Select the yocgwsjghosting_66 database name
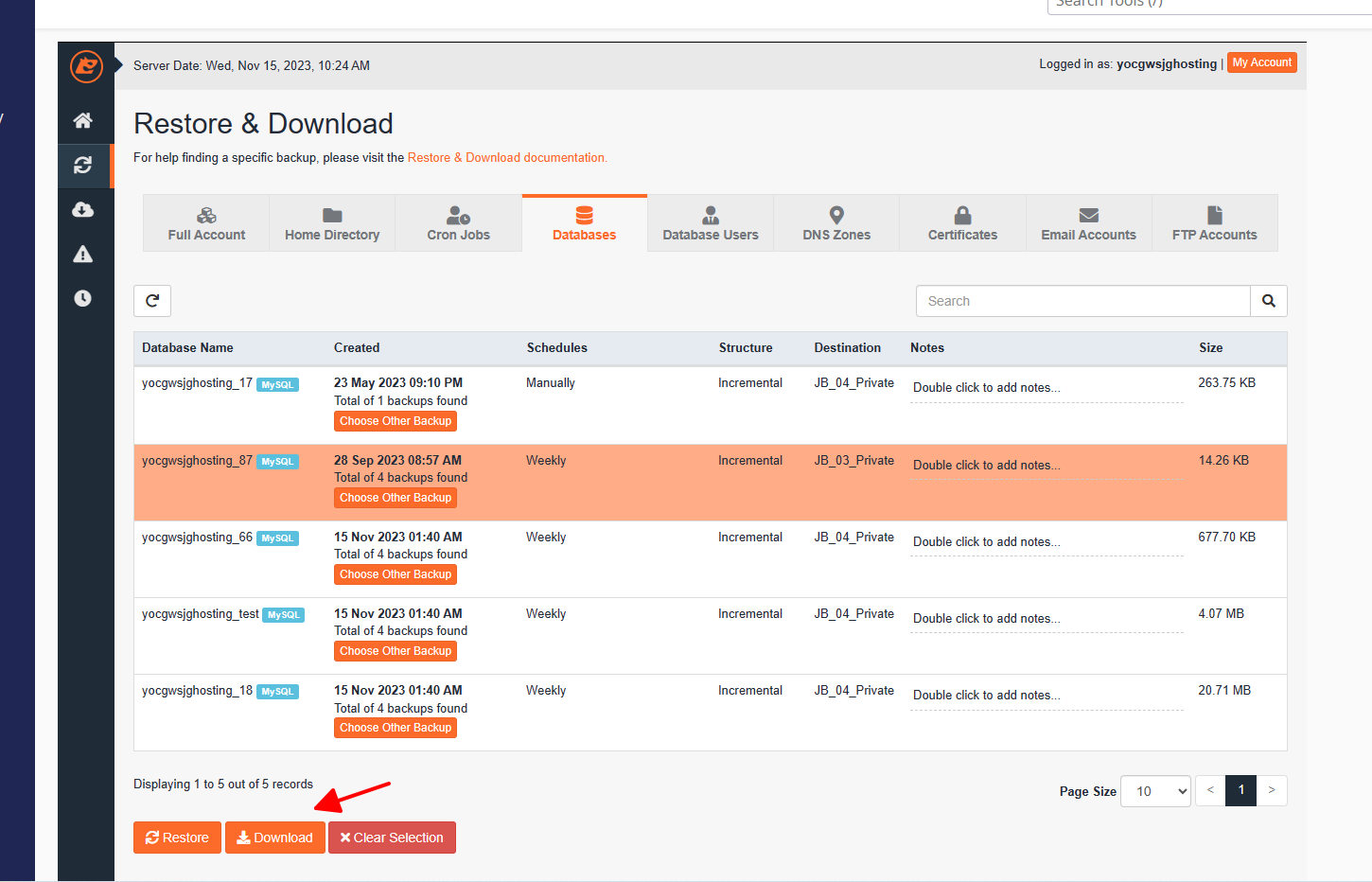This screenshot has height=882, width=1372. pos(197,538)
